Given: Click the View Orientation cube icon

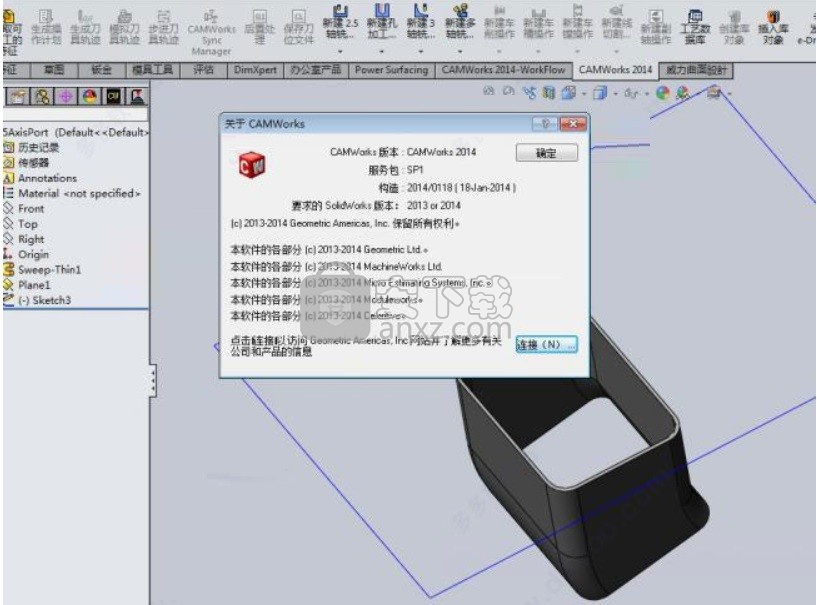Looking at the screenshot, I should pos(568,93).
